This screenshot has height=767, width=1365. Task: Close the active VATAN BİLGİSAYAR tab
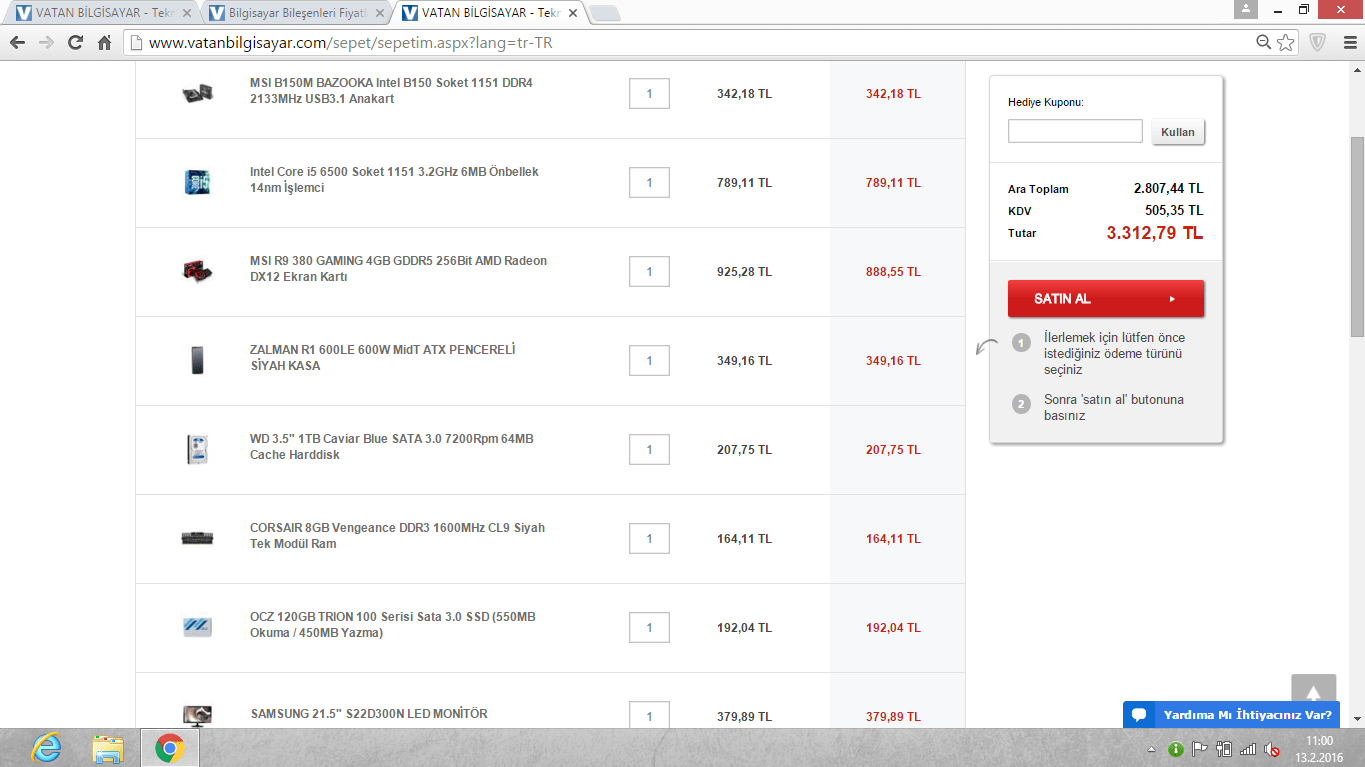coord(573,13)
